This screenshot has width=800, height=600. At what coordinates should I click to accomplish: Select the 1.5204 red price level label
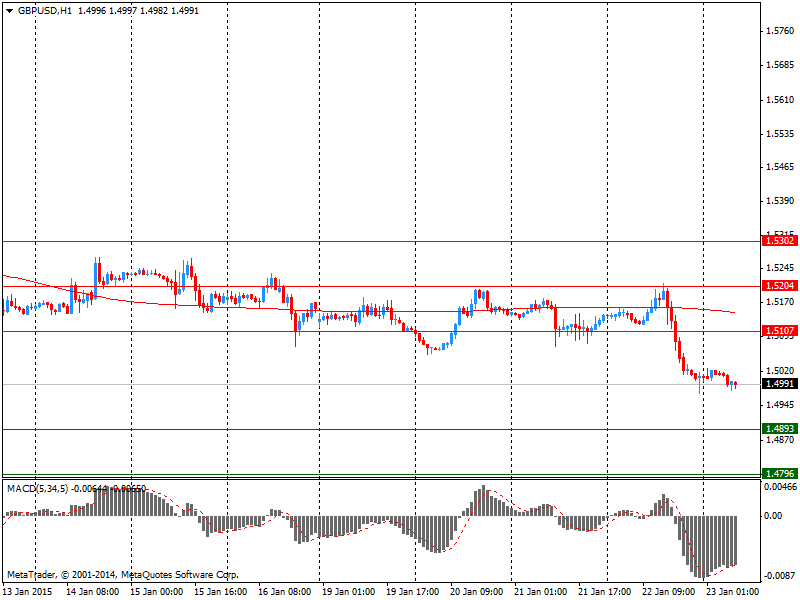[780, 286]
